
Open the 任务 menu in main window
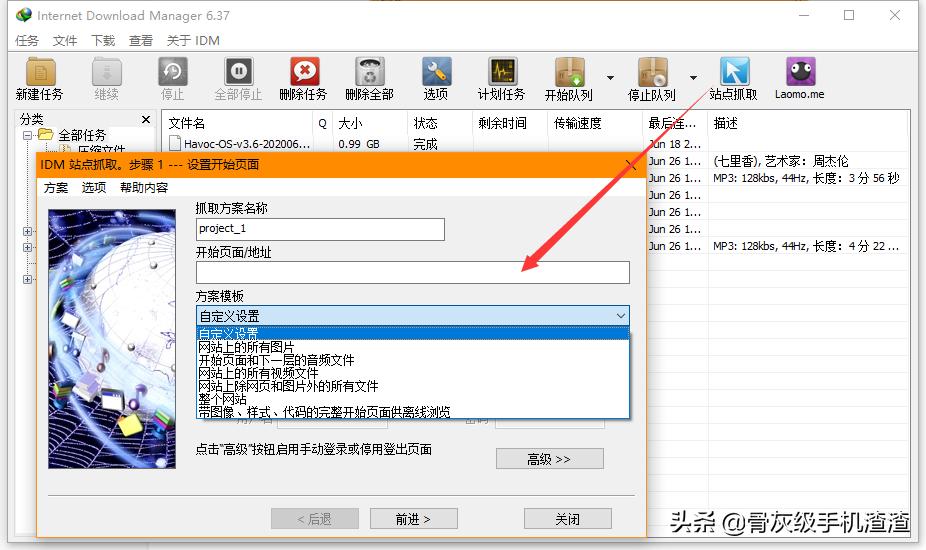tap(27, 40)
